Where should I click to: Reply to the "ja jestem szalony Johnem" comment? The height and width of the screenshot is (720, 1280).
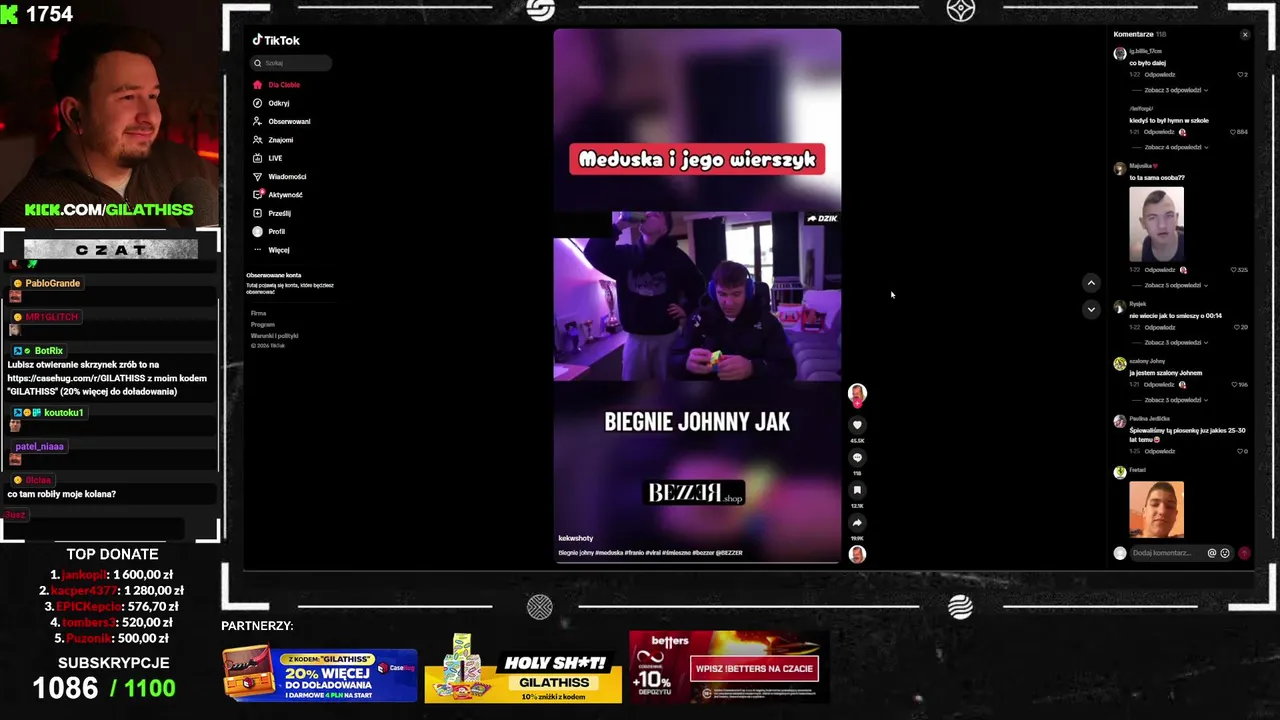(1160, 385)
